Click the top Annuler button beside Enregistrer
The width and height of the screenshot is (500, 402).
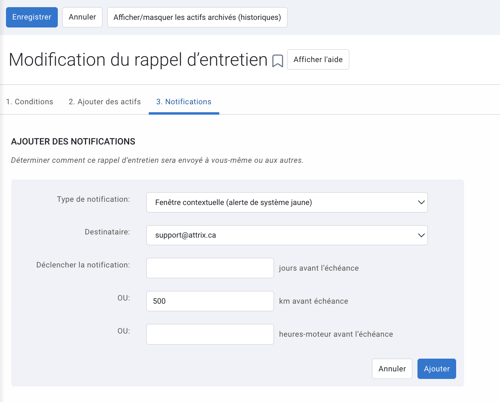click(82, 17)
